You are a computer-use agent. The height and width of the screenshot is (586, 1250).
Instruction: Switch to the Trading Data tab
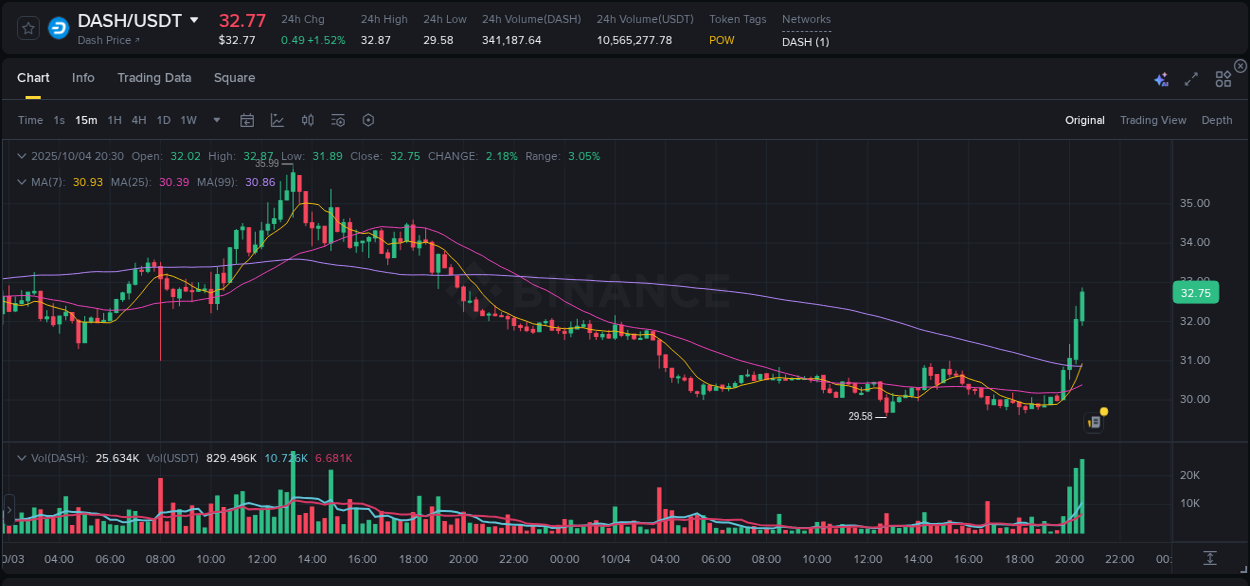[154, 77]
